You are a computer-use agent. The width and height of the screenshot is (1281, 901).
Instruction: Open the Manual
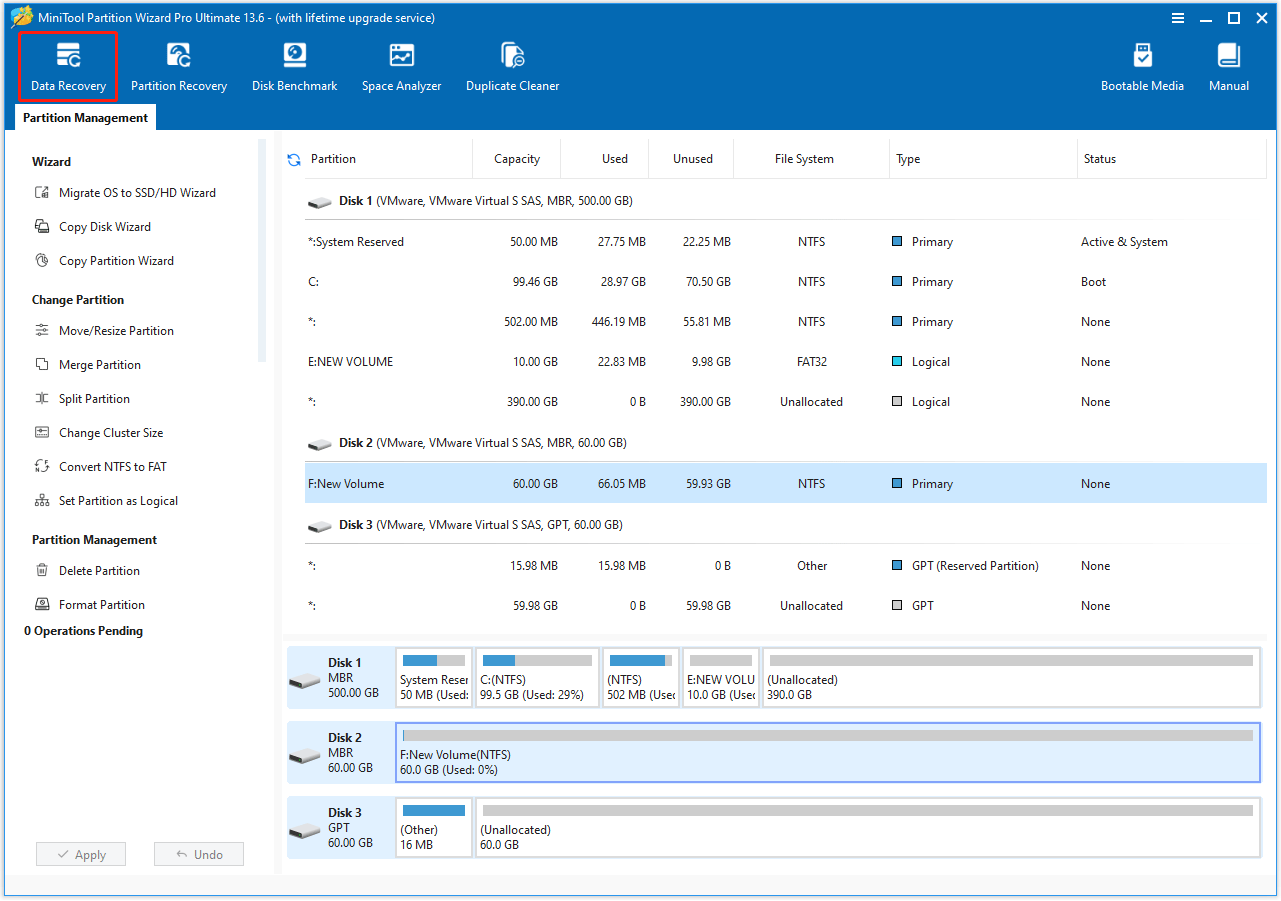(x=1228, y=65)
